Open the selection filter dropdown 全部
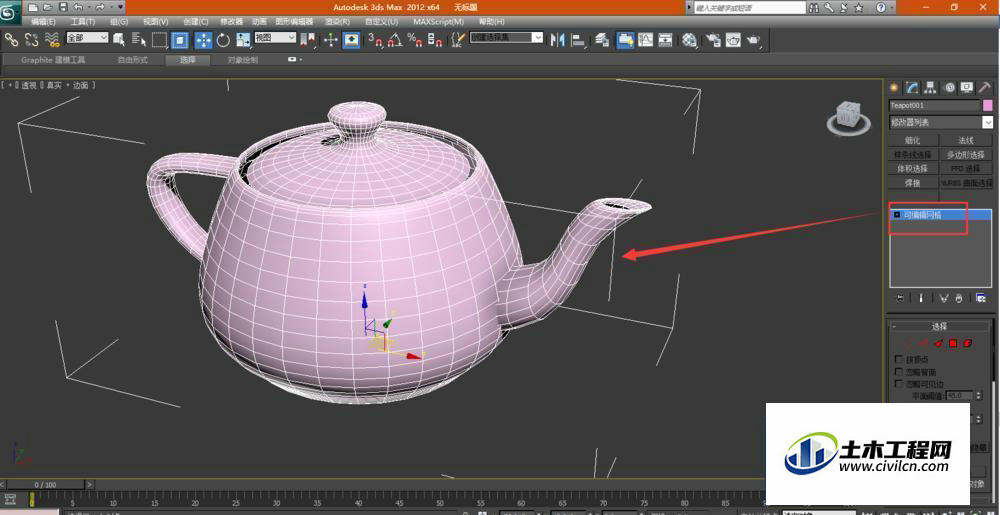The image size is (1000, 515). point(87,38)
